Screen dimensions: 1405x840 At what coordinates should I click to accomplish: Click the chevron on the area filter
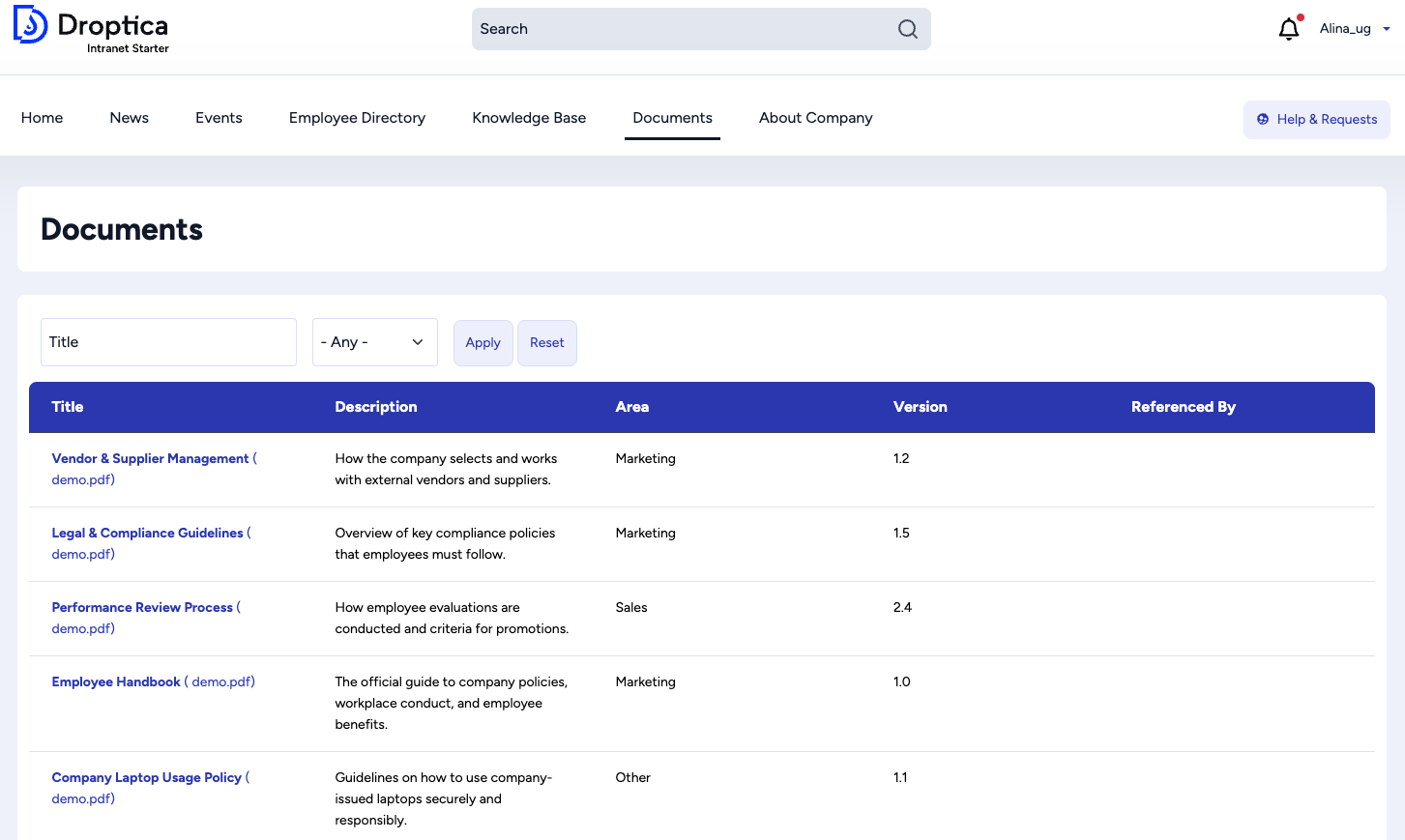[417, 341]
